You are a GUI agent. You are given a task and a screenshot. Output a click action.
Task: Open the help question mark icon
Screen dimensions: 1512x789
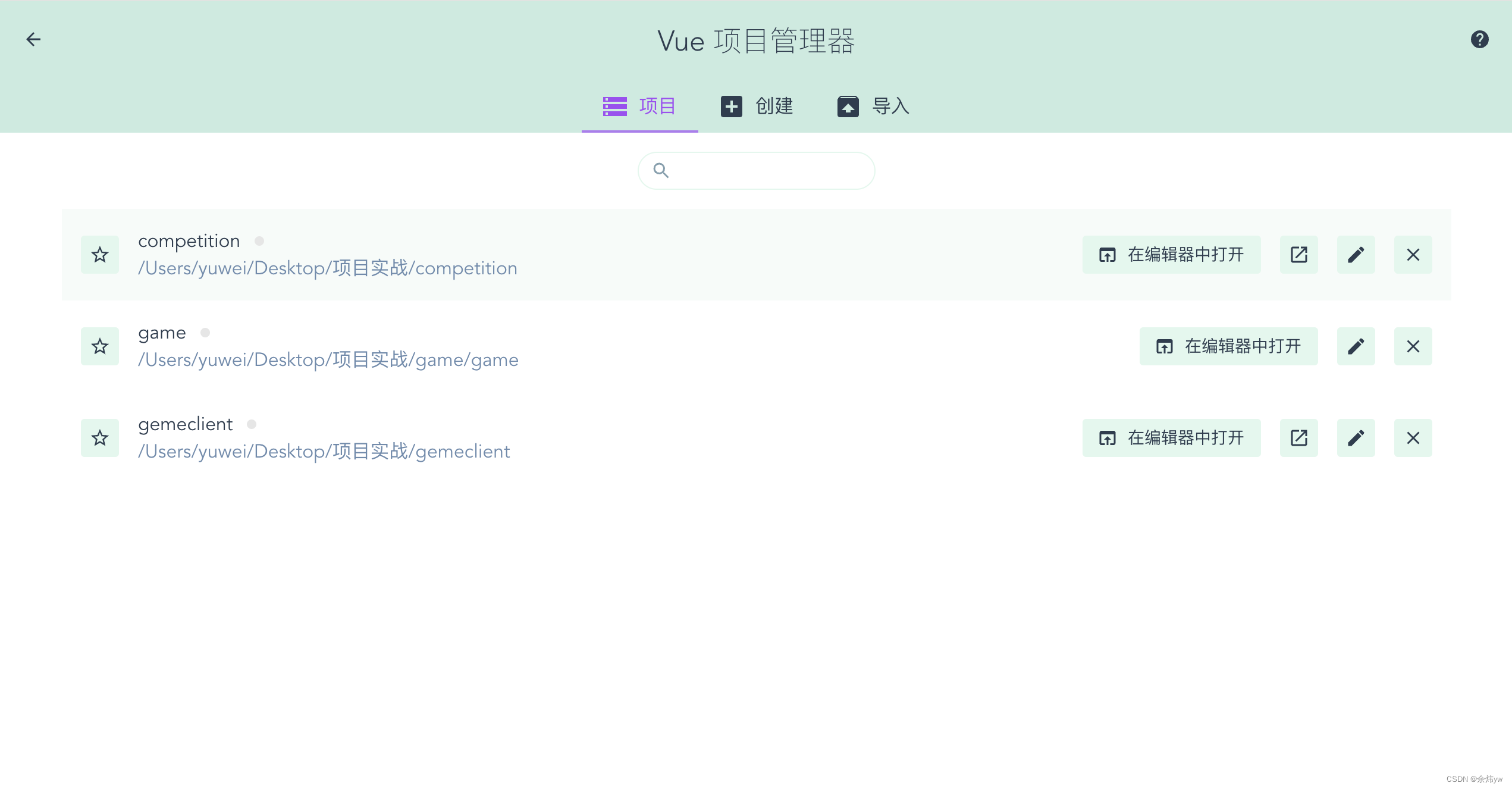tap(1479, 39)
